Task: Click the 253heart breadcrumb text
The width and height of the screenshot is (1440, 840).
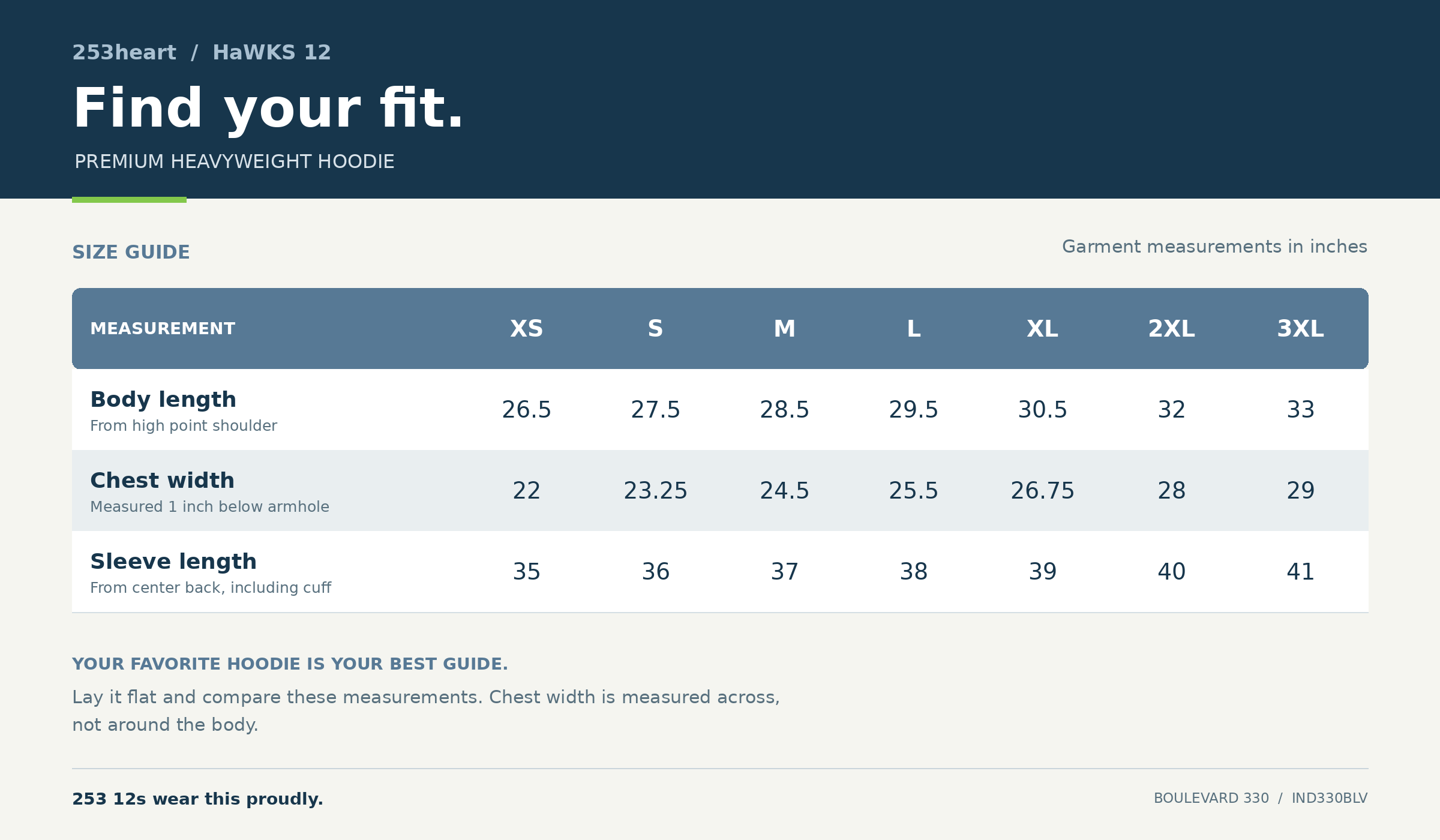Action: click(124, 53)
